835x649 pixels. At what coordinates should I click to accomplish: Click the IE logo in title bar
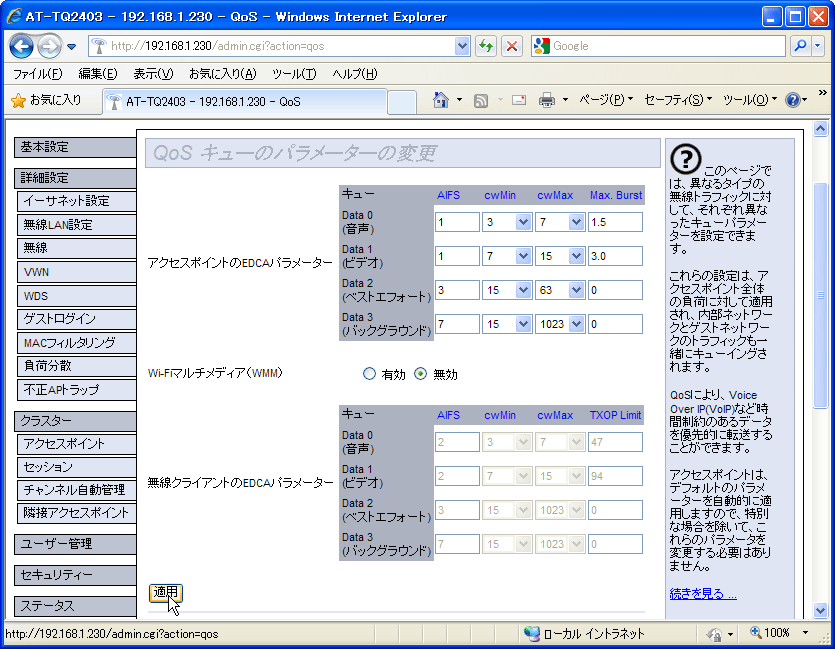click(14, 17)
